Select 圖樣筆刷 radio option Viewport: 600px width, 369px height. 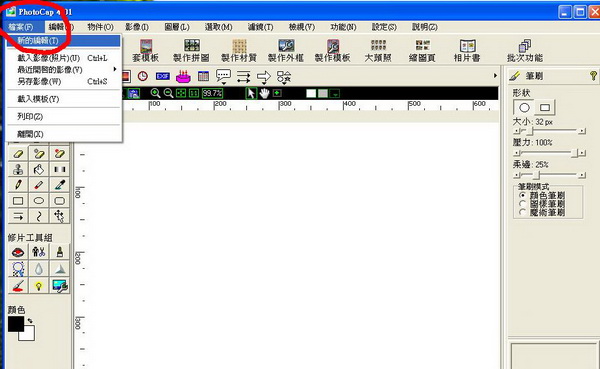pos(523,204)
